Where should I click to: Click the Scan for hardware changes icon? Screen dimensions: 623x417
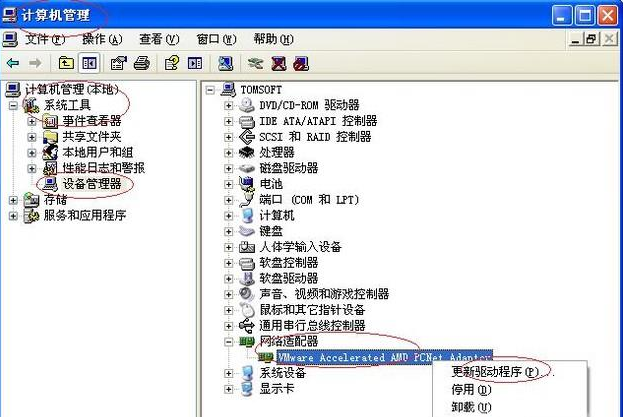coord(226,63)
